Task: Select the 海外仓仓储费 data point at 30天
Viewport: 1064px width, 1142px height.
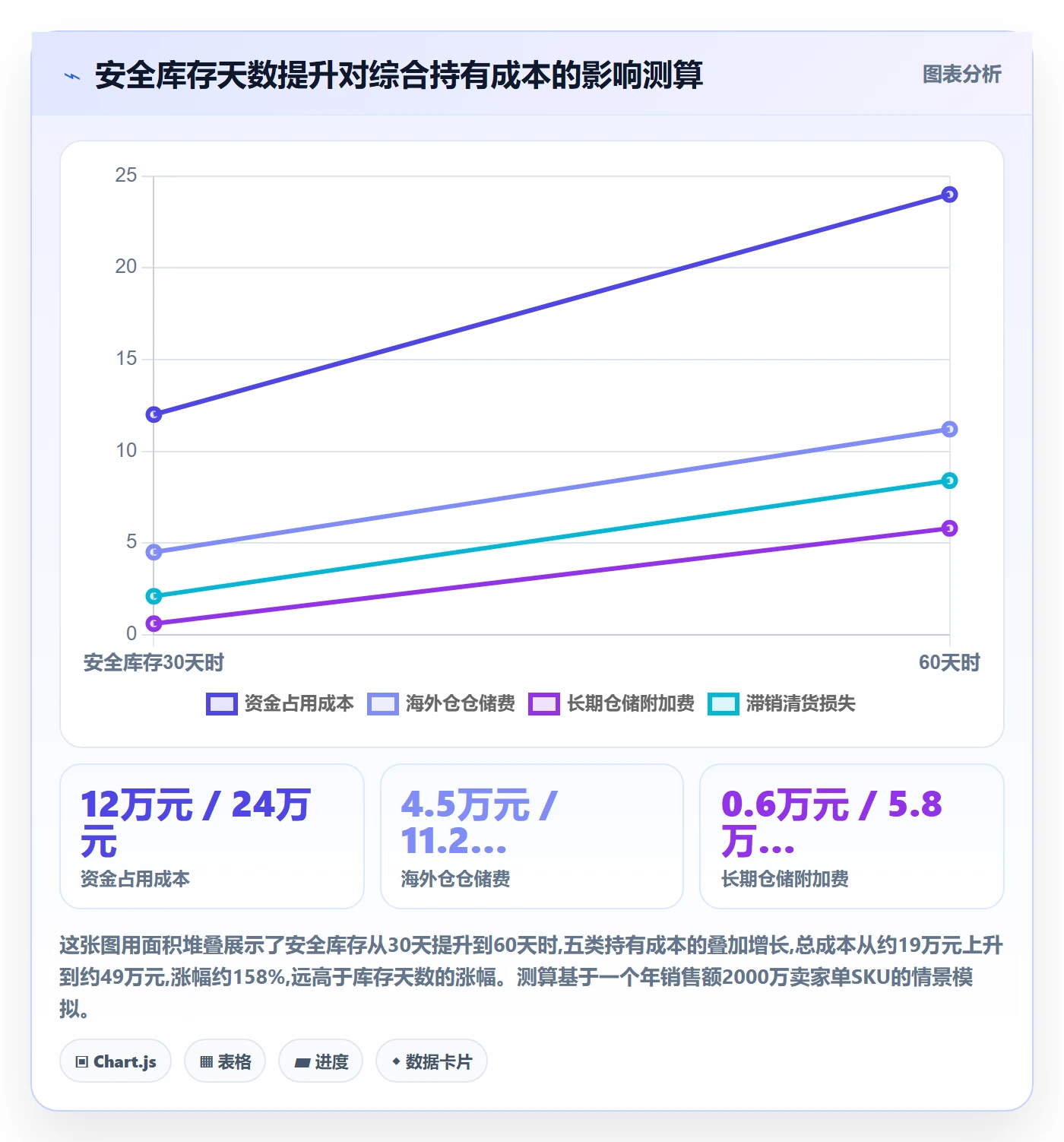Action: point(154,552)
